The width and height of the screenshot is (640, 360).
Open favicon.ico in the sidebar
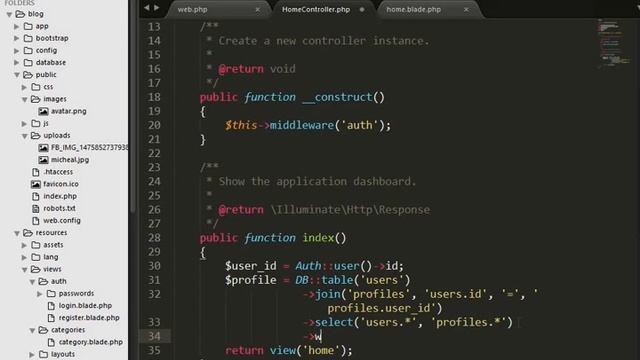pyautogui.click(x=61, y=184)
